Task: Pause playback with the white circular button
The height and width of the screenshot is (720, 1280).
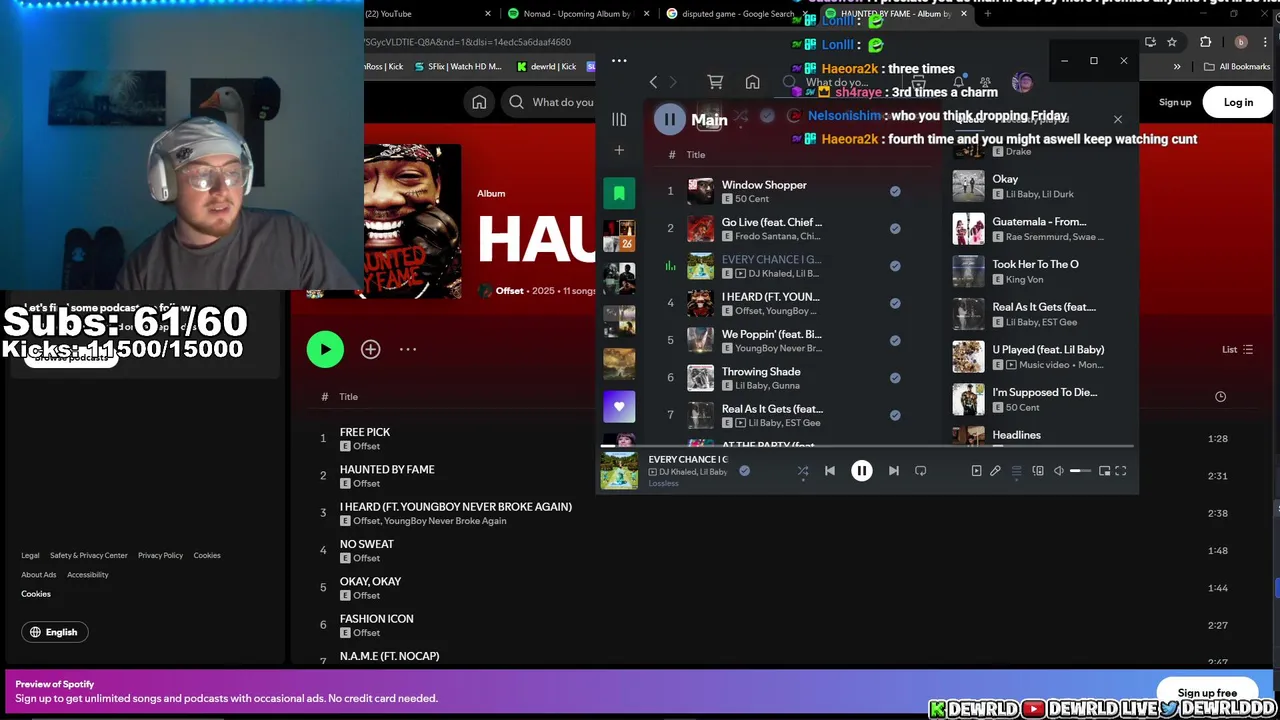Action: click(x=861, y=471)
